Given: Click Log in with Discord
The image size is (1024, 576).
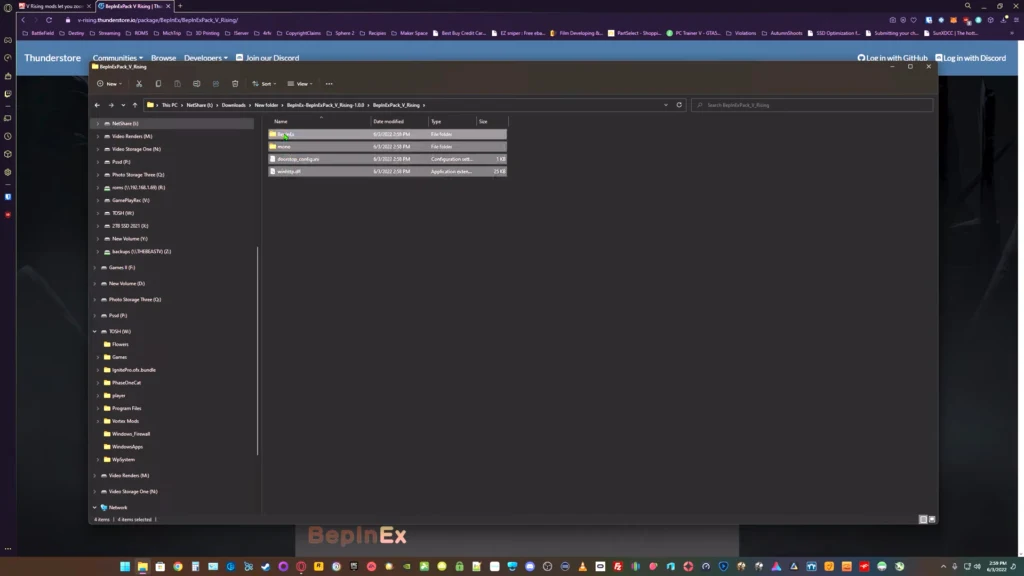Looking at the screenshot, I should [970, 58].
